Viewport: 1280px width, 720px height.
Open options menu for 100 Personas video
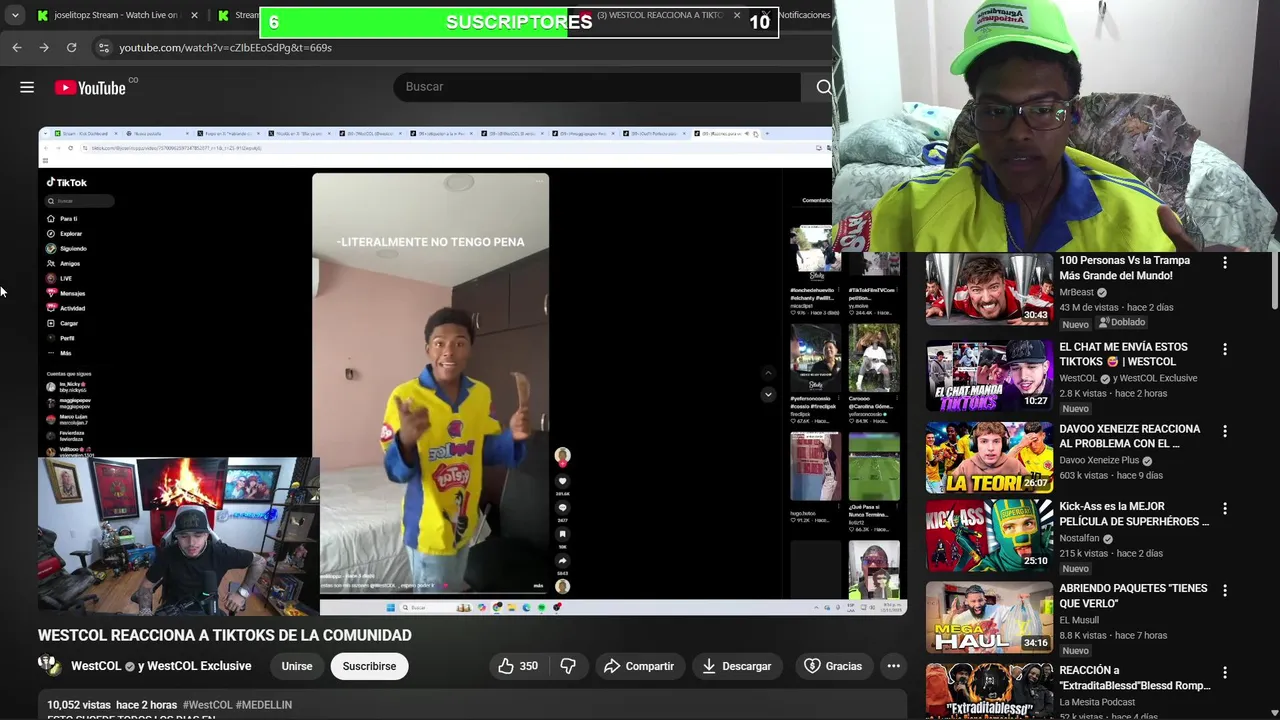coord(1225,263)
